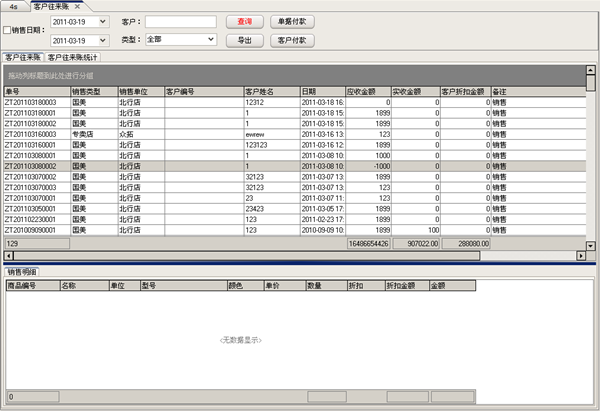Click the horizontal scrollbar track of the grid
The height and width of the screenshot is (411, 600).
[300, 253]
